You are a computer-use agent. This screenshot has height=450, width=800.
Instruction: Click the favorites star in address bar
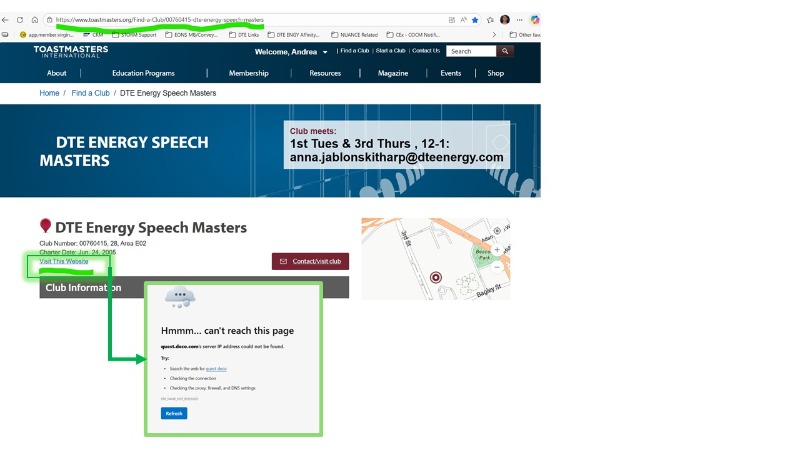coord(475,19)
